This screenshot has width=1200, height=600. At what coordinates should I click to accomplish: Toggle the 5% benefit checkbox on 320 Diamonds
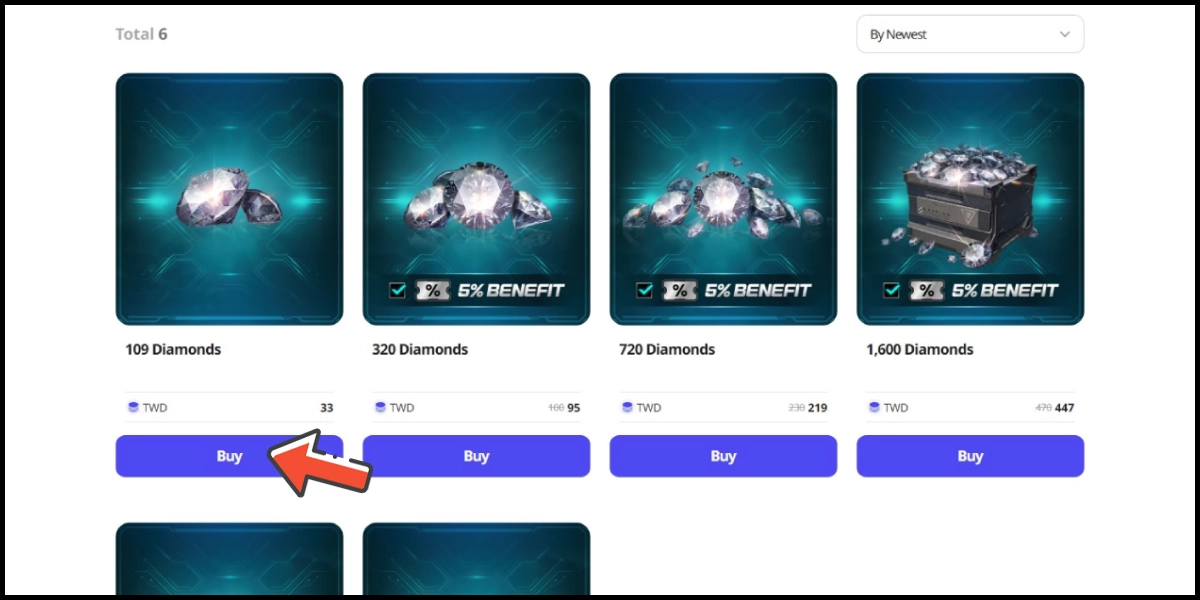(398, 290)
